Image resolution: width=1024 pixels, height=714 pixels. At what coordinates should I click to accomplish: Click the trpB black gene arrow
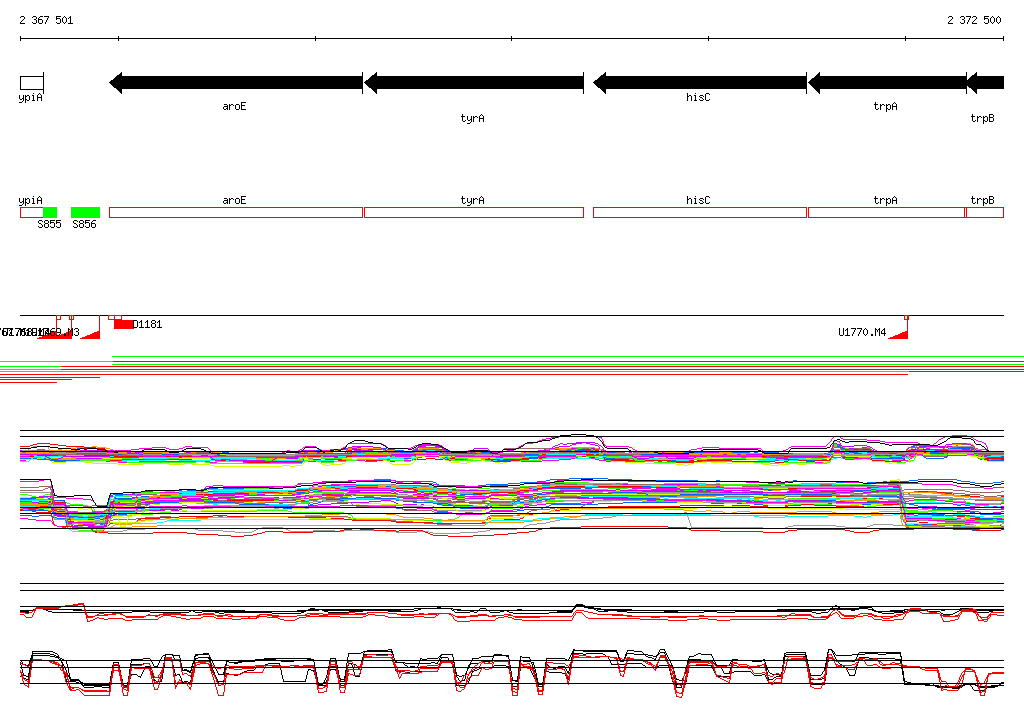[x=985, y=83]
